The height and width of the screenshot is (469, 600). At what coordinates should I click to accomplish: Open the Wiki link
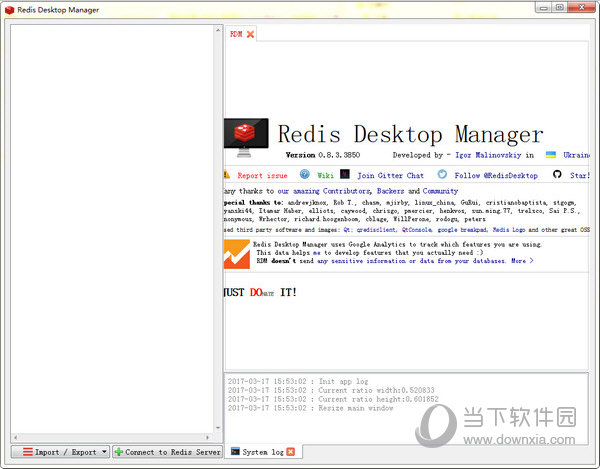325,176
